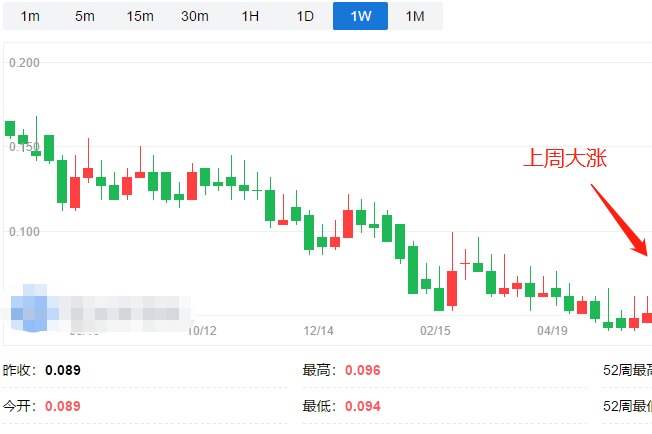This screenshot has height=434, width=652.
Task: Click the 0.100 price level label
Action: [x=24, y=232]
